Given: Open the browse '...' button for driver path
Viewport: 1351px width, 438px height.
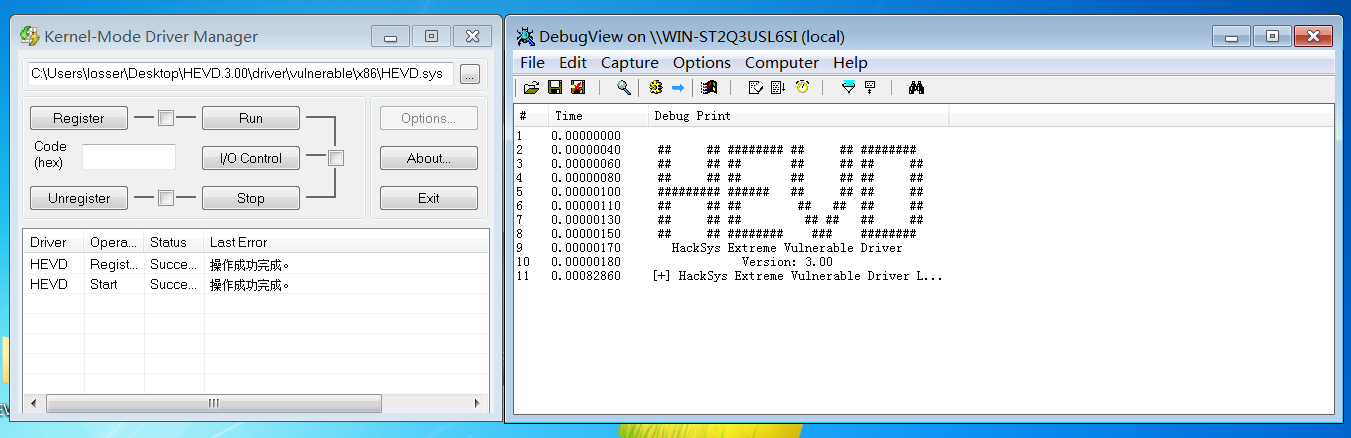Looking at the screenshot, I should click(x=470, y=74).
